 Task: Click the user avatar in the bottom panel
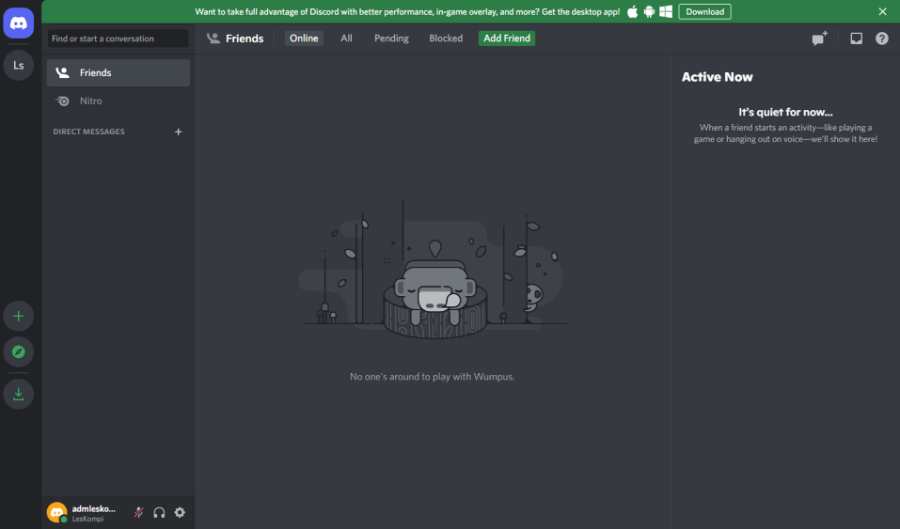57,512
